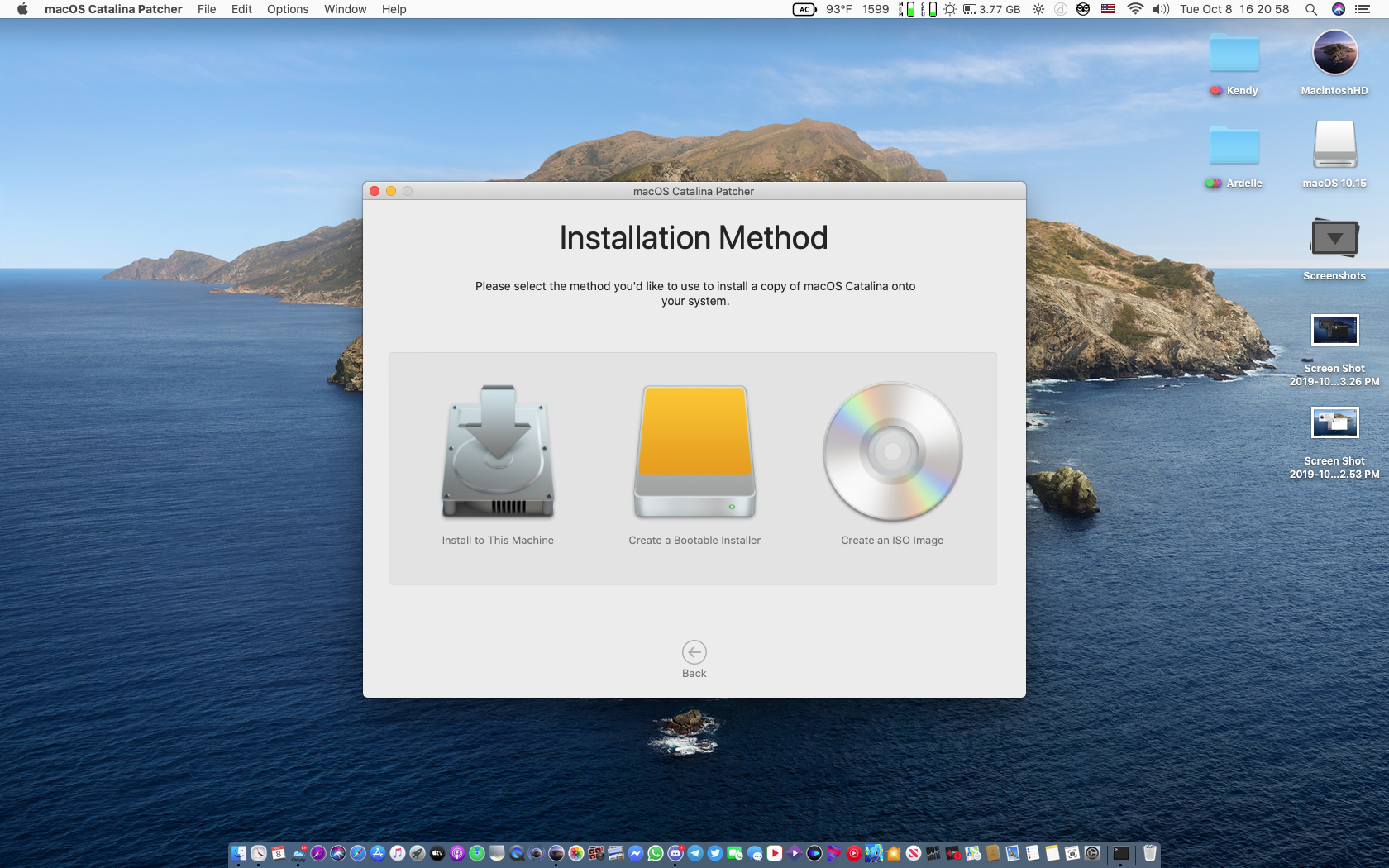Open Reminders from the Dock
Viewport: 1389px width, 868px height.
tap(1033, 853)
